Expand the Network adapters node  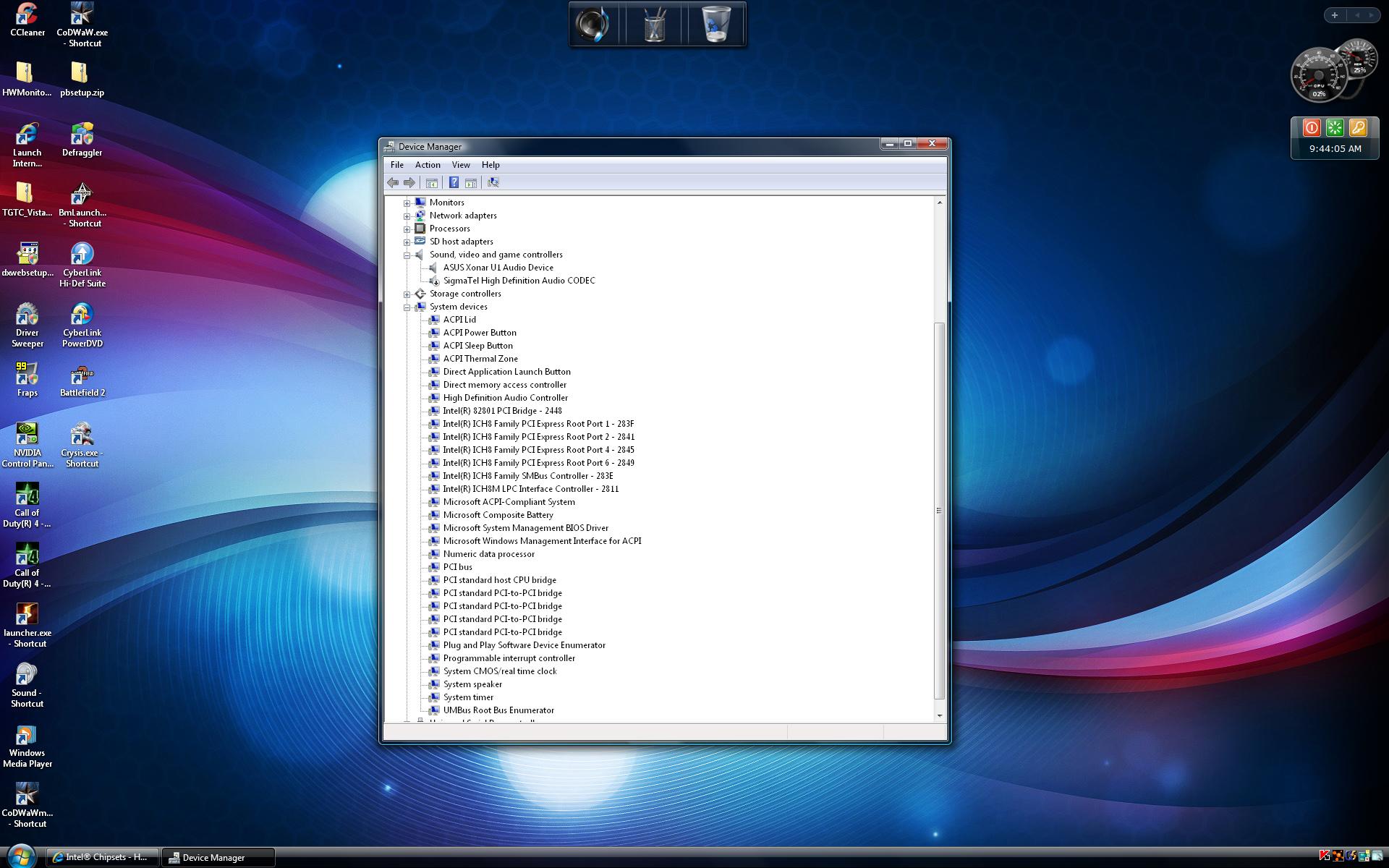pos(407,216)
